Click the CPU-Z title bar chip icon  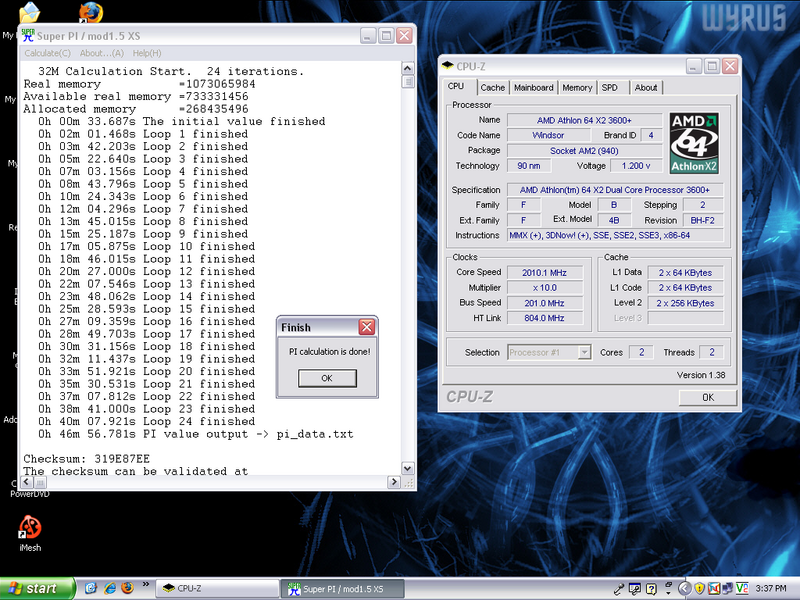click(x=448, y=66)
